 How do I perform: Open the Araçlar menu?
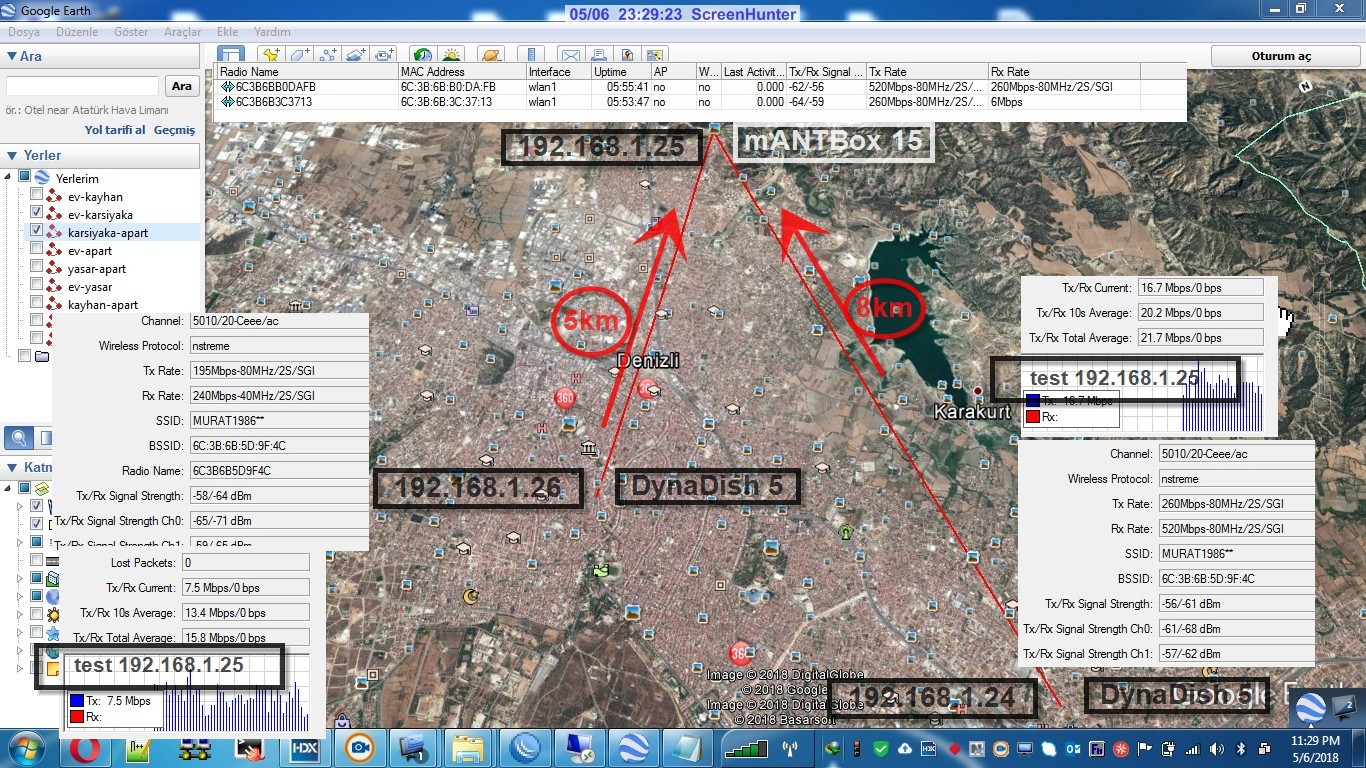(182, 32)
